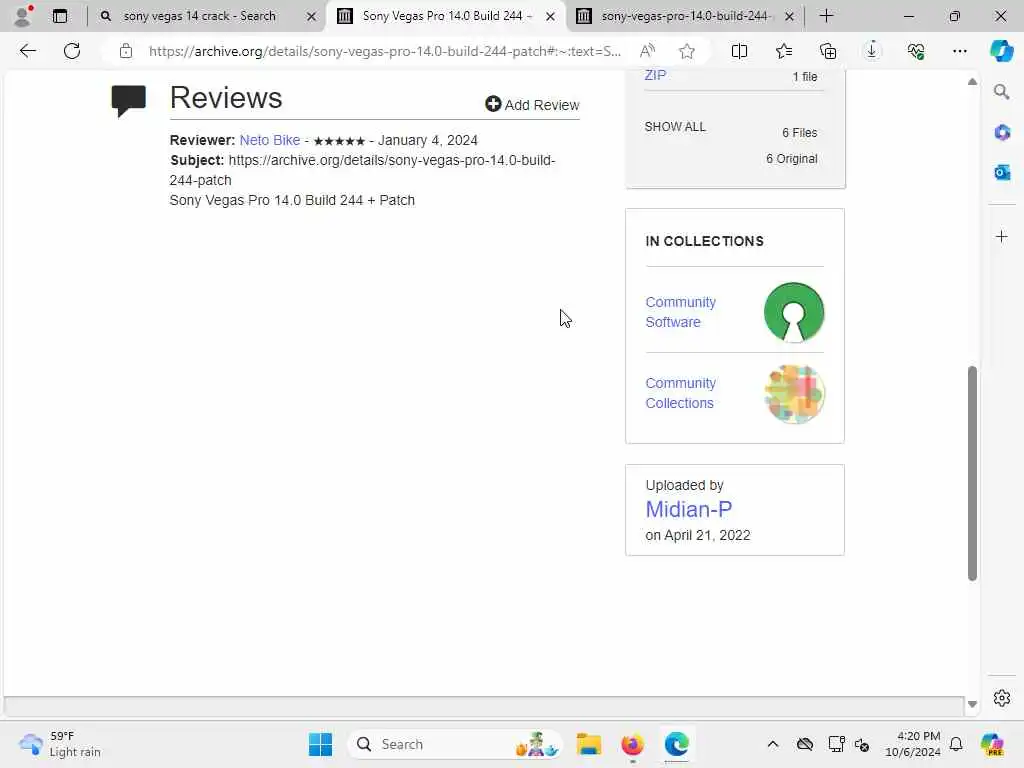Show hidden tray icons chevron

773,744
